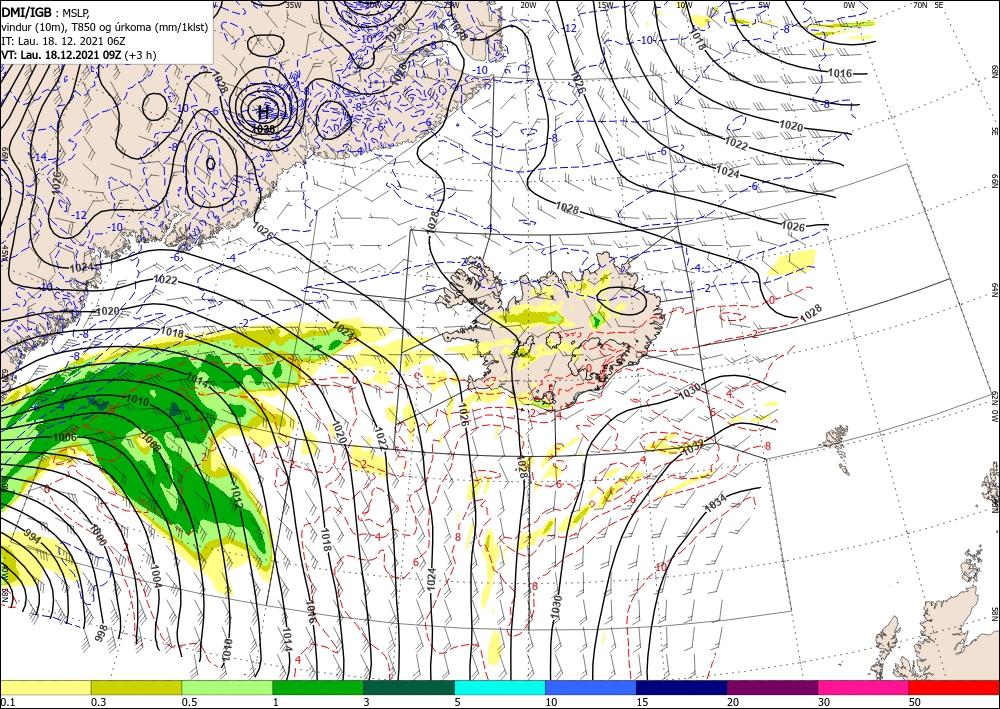
Task: Click the 1012 isobar label
Action: point(235,497)
